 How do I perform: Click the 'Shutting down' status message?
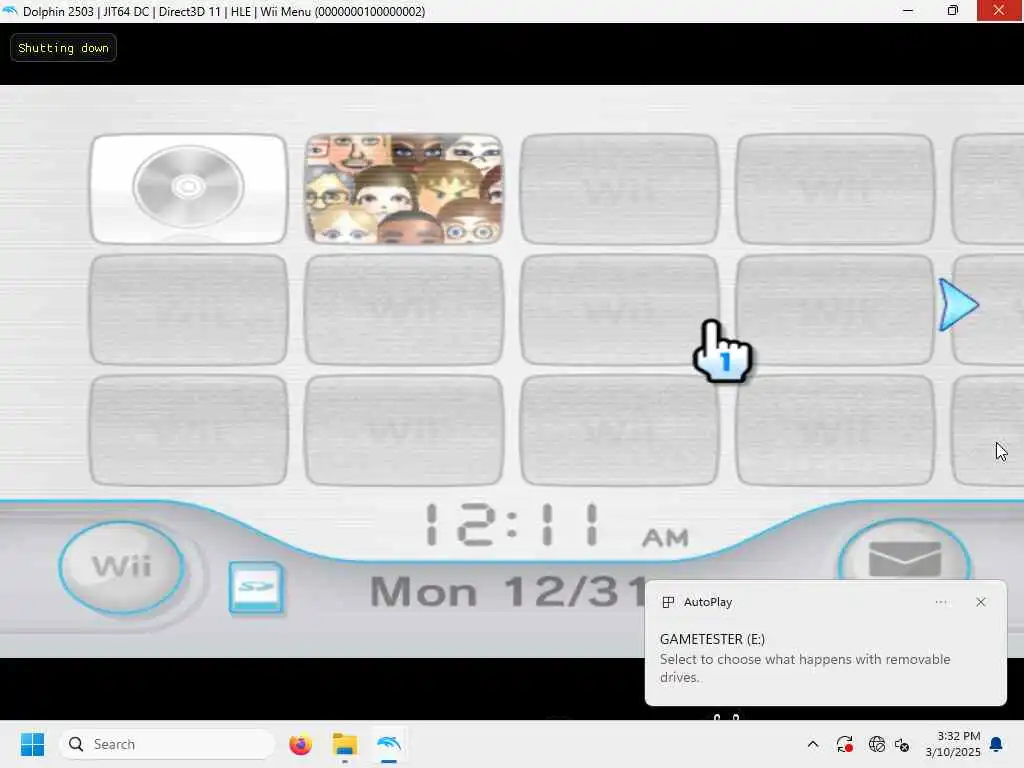pos(63,48)
